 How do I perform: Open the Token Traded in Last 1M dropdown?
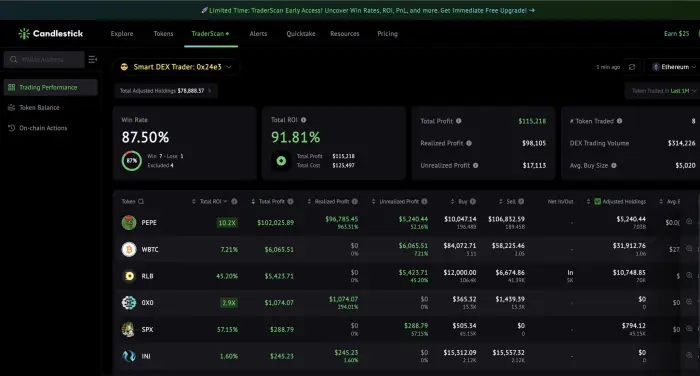point(664,91)
